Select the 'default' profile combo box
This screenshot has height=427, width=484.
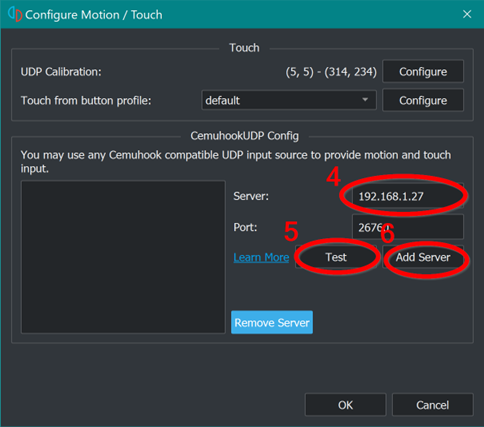[289, 100]
